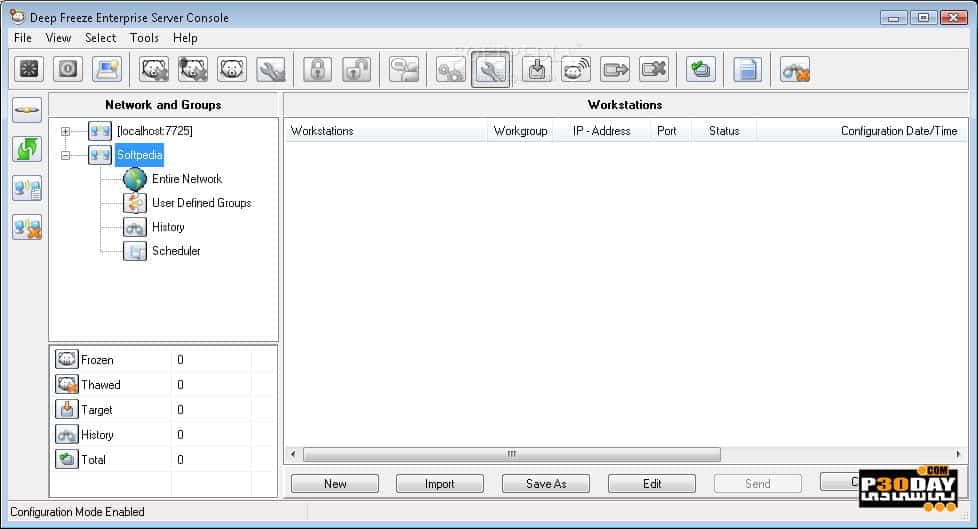Image resolution: width=978 pixels, height=529 pixels.
Task: Click the Restart workstation toolbar icon
Action: click(x=29, y=69)
